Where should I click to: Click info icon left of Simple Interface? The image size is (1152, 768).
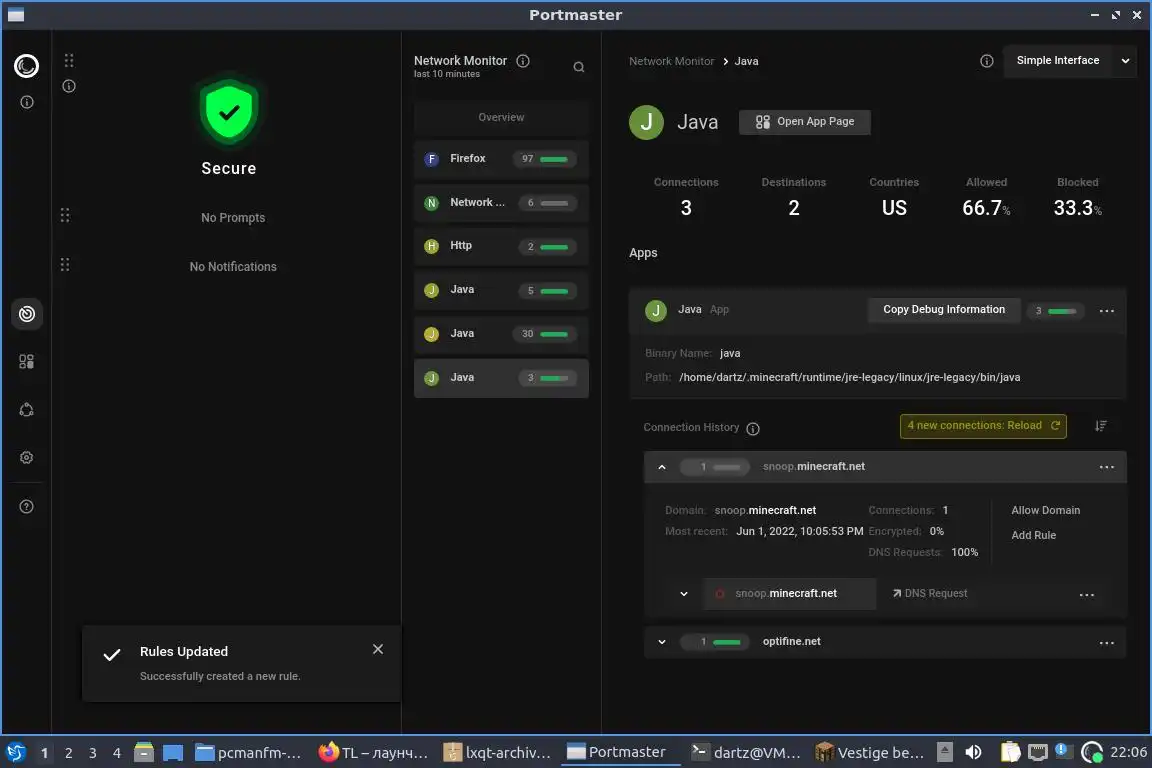(x=987, y=61)
